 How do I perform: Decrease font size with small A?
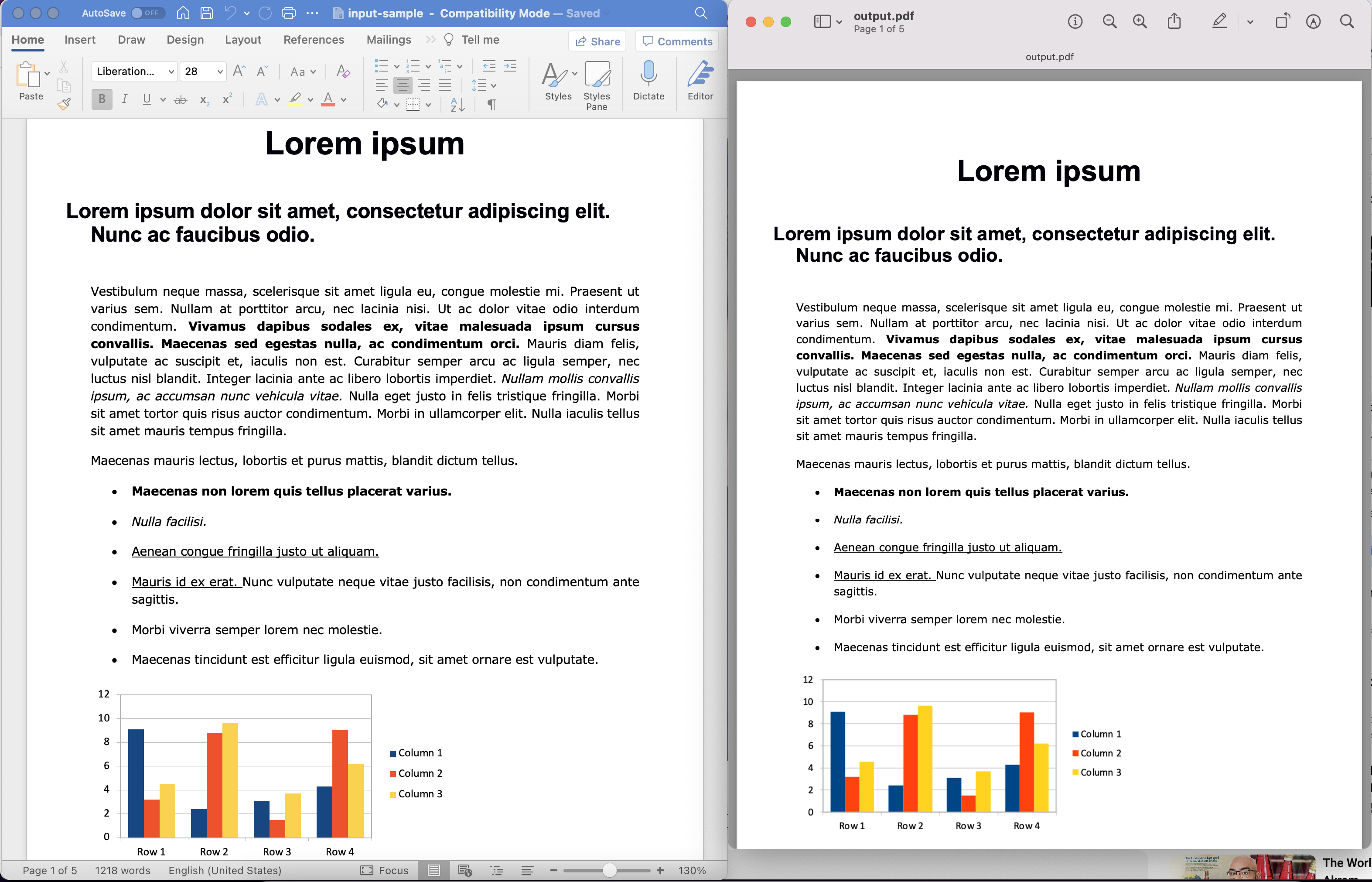[x=262, y=71]
